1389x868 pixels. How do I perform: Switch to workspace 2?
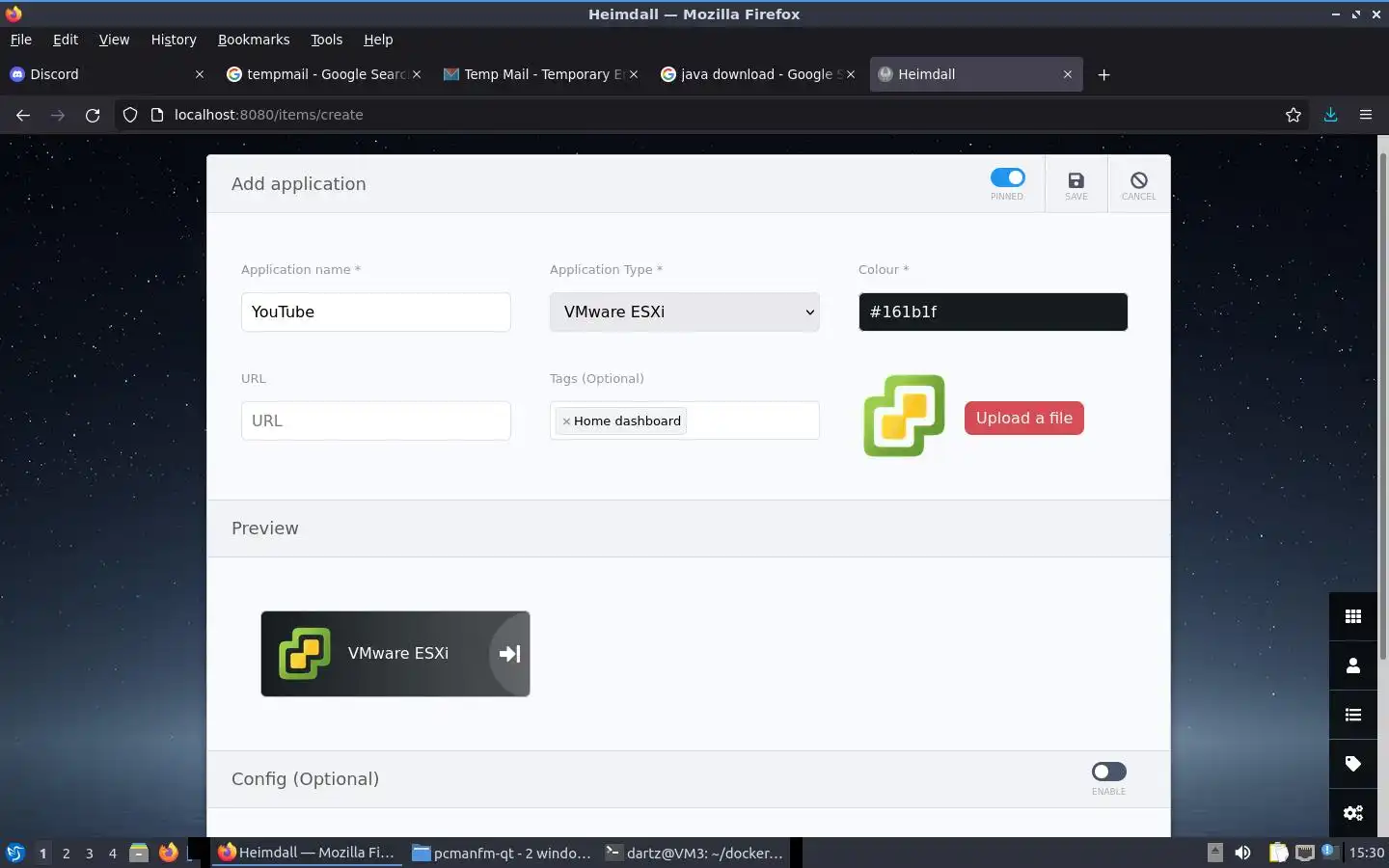click(66, 854)
